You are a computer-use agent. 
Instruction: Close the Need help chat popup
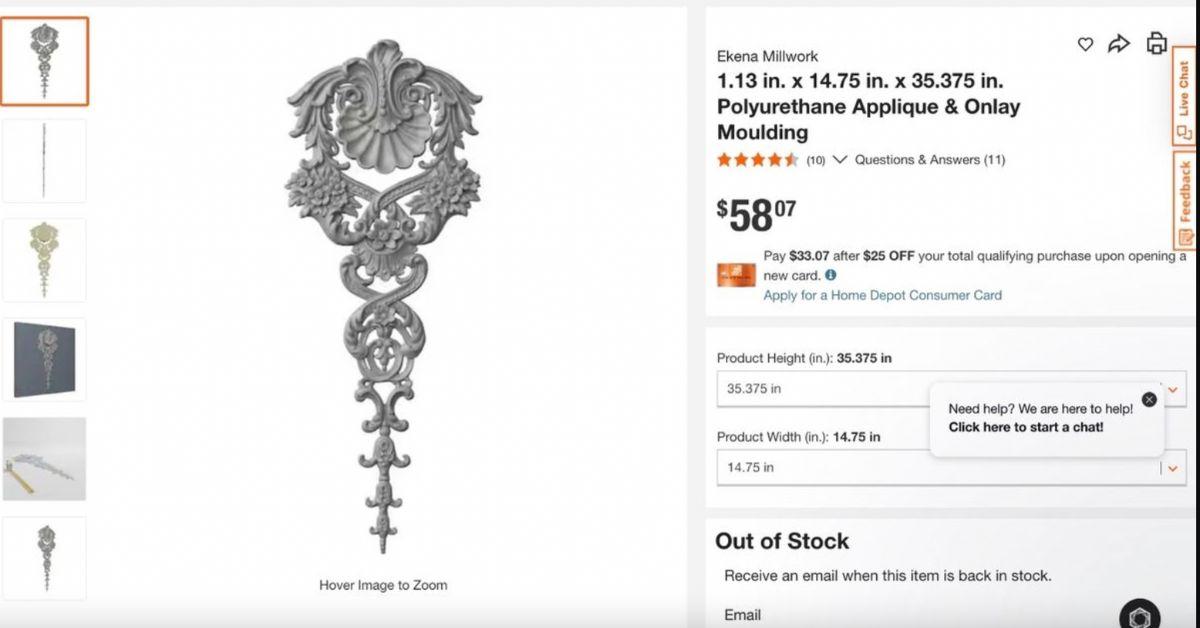pyautogui.click(x=1149, y=399)
